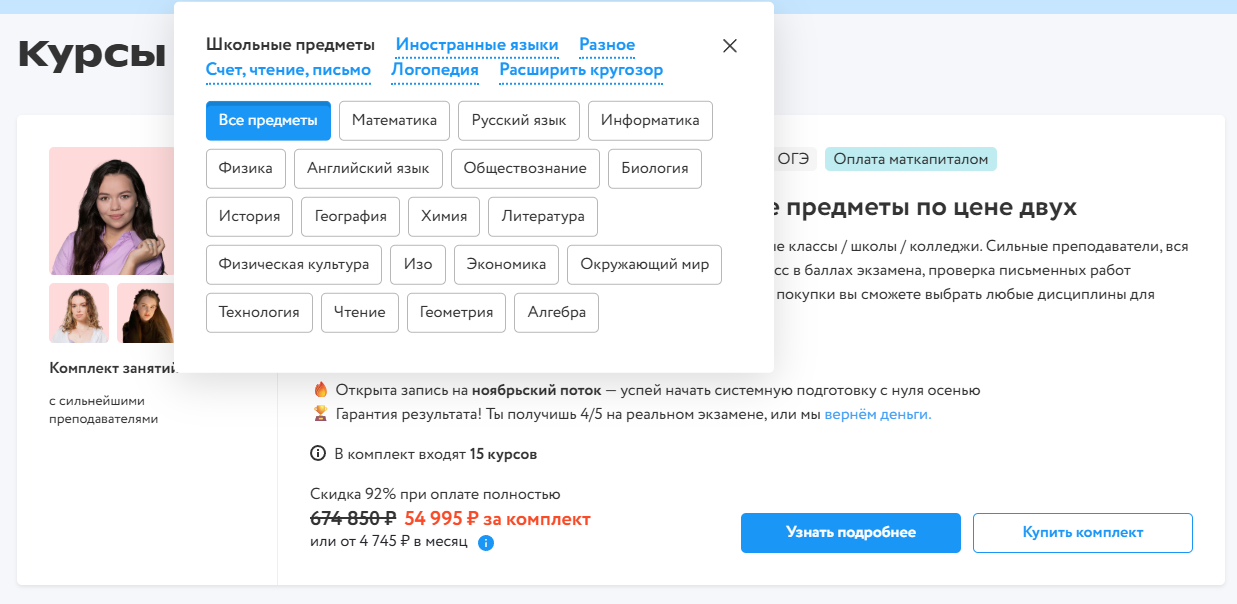1237x604 pixels.
Task: Switch to 'Иностранные языки' category tab
Action: tap(477, 45)
